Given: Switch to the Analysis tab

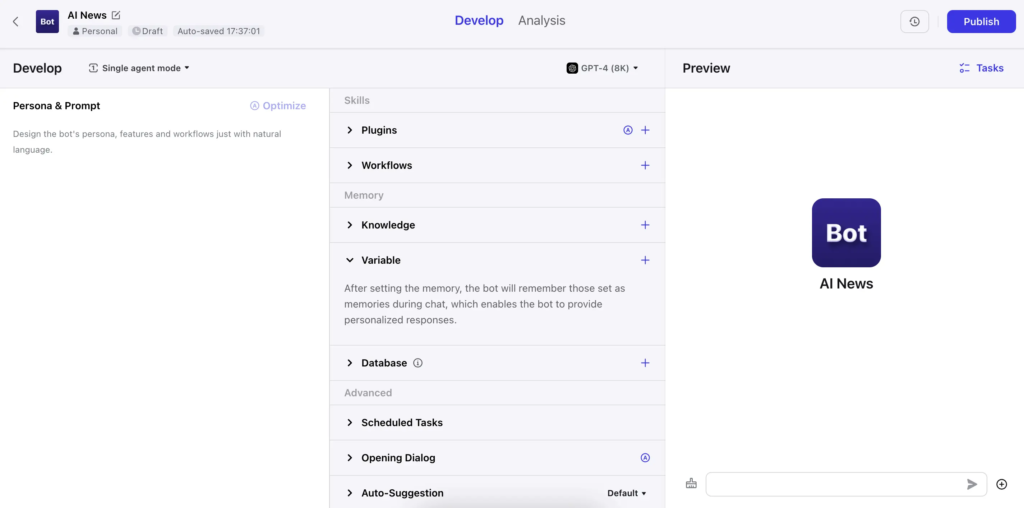Looking at the screenshot, I should pos(541,20).
